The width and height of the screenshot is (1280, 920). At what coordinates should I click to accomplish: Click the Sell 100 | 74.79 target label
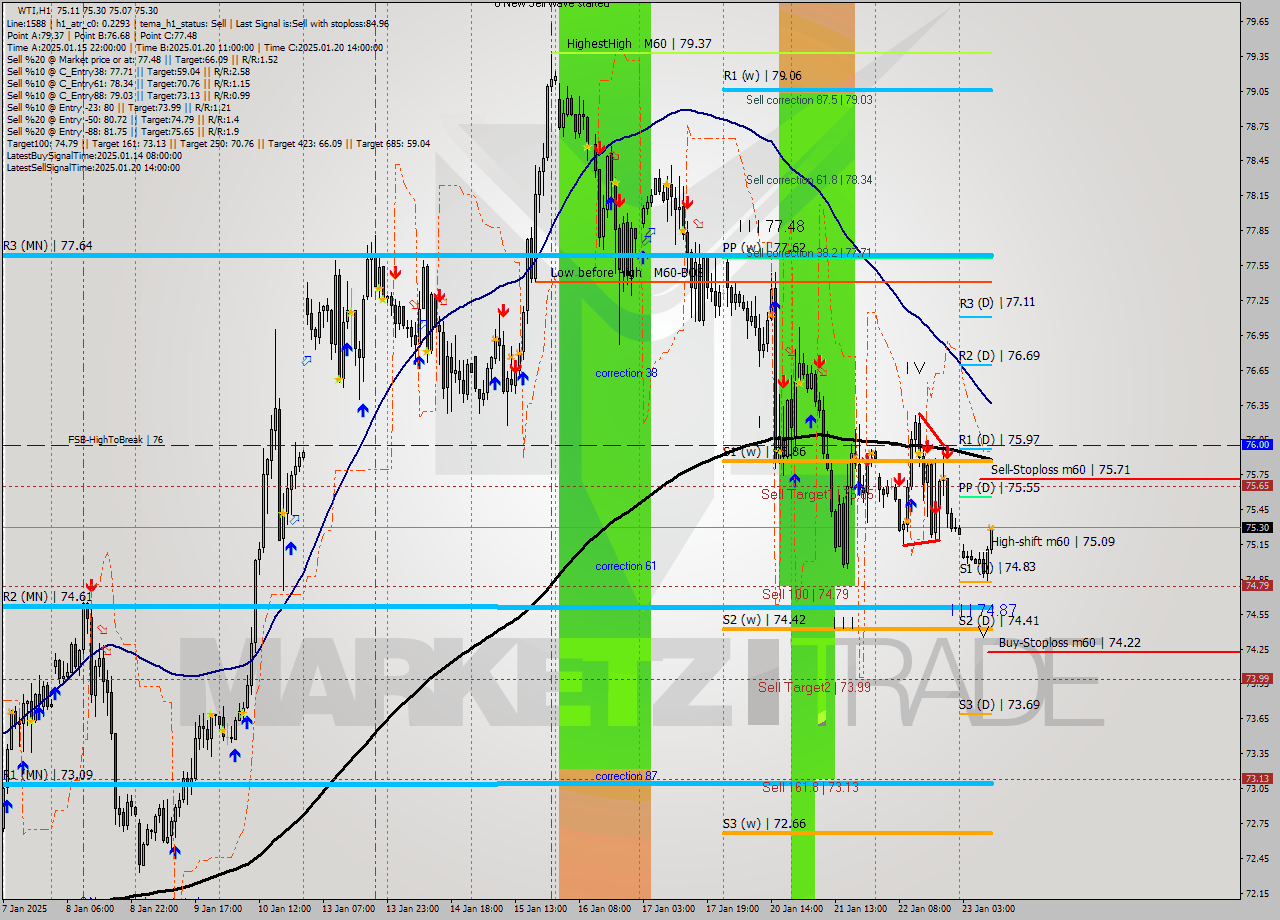coord(805,594)
